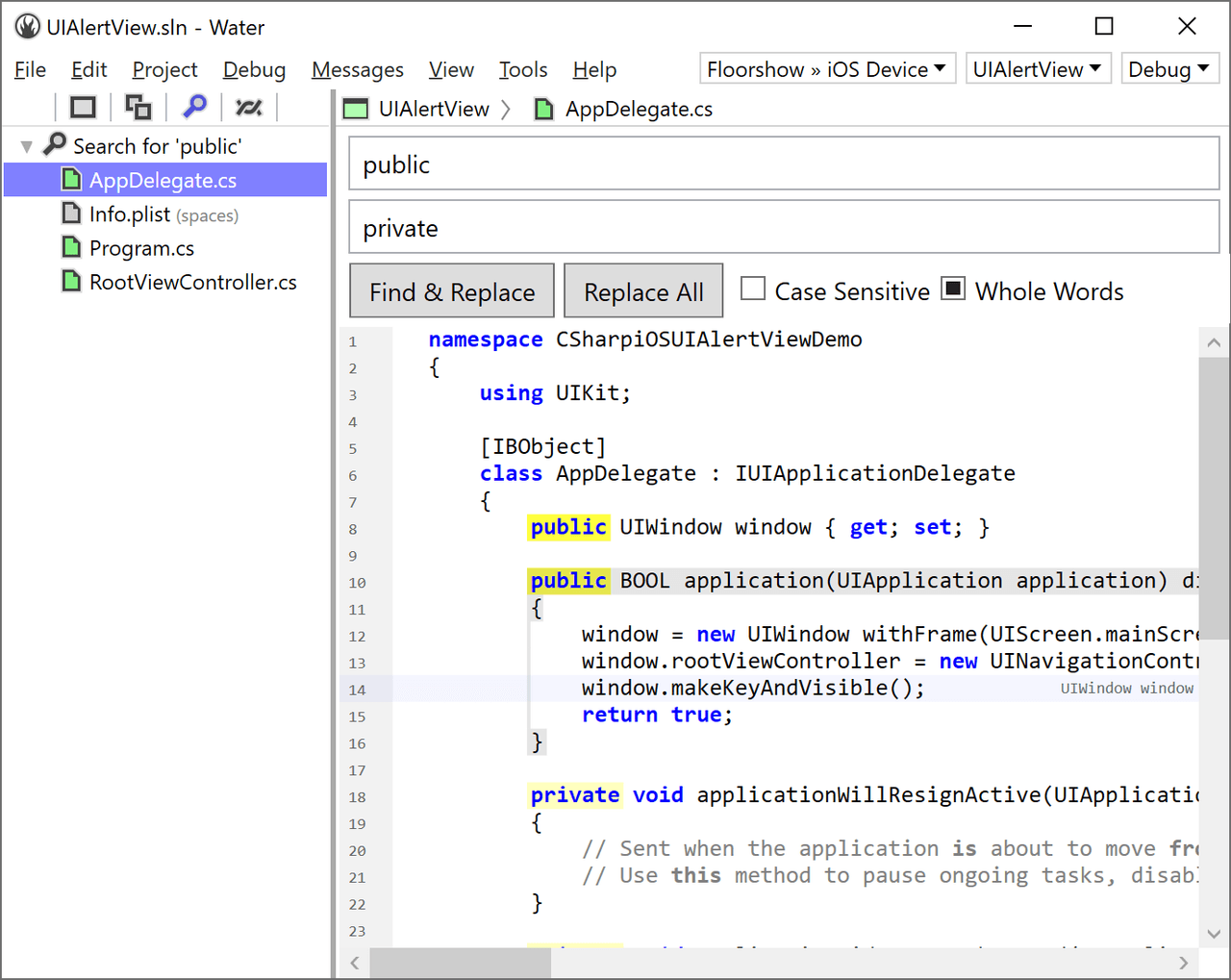Open the Edit menu
The width and height of the screenshot is (1231, 980).
coord(89,70)
